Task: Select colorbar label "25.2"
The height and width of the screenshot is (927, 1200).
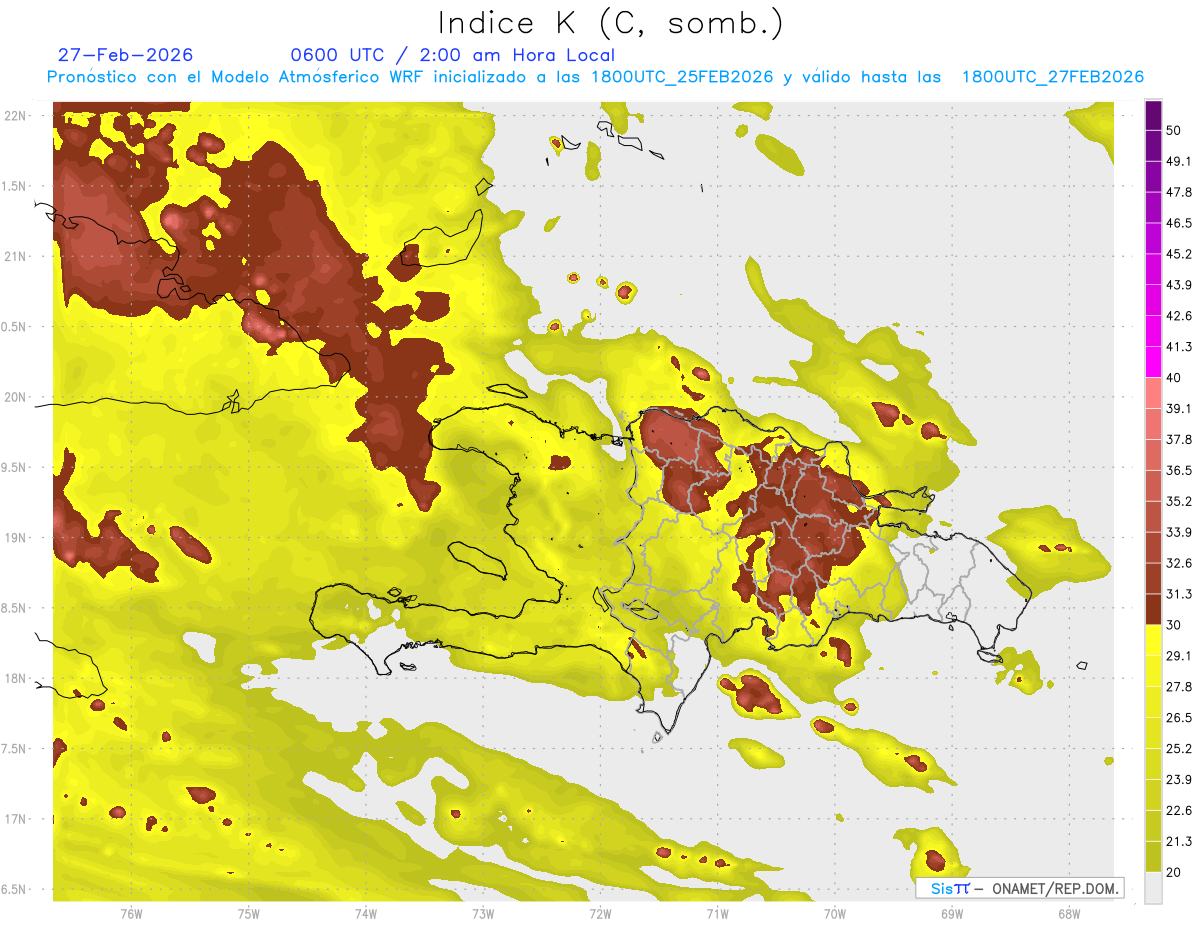Action: [1179, 749]
